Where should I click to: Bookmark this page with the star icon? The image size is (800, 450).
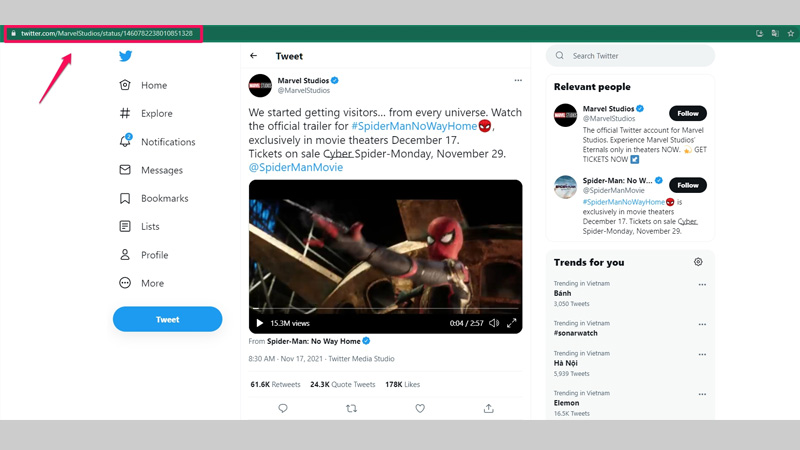pos(790,33)
